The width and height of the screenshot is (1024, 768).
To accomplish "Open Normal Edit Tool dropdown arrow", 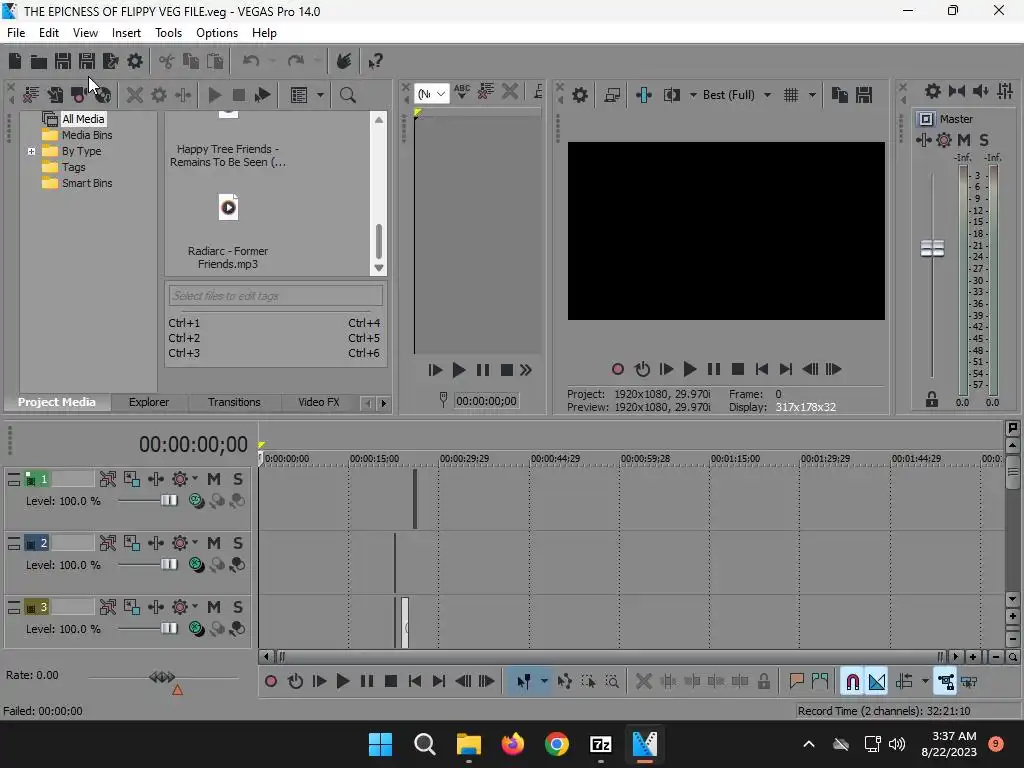I will coord(544,682).
